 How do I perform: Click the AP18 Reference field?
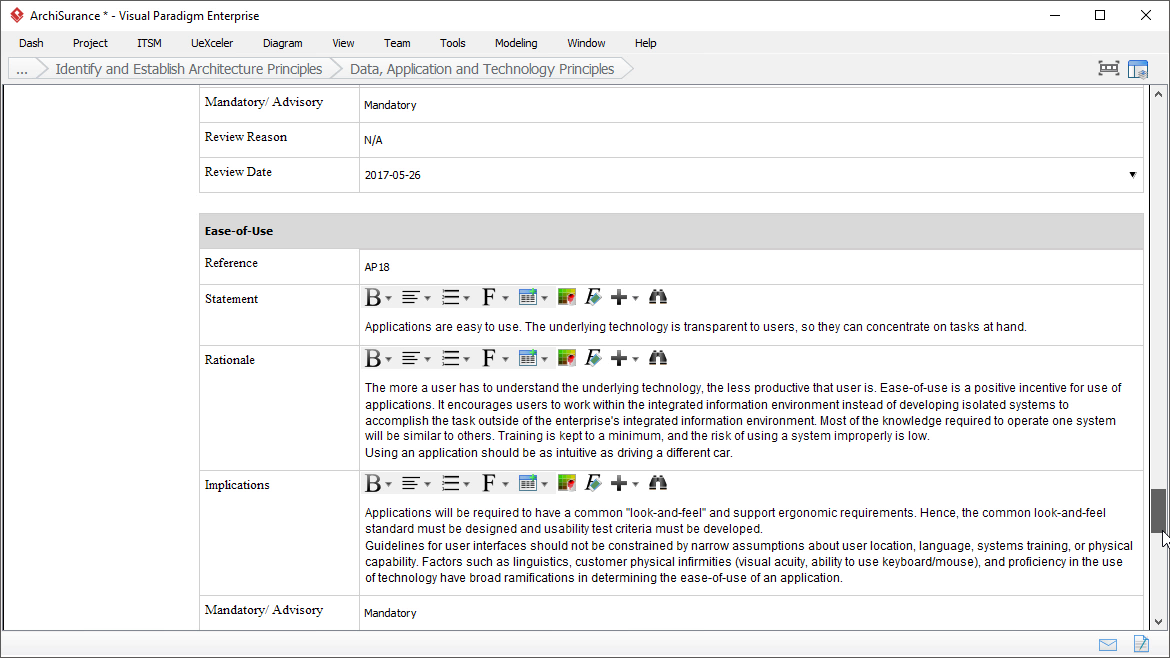751,267
